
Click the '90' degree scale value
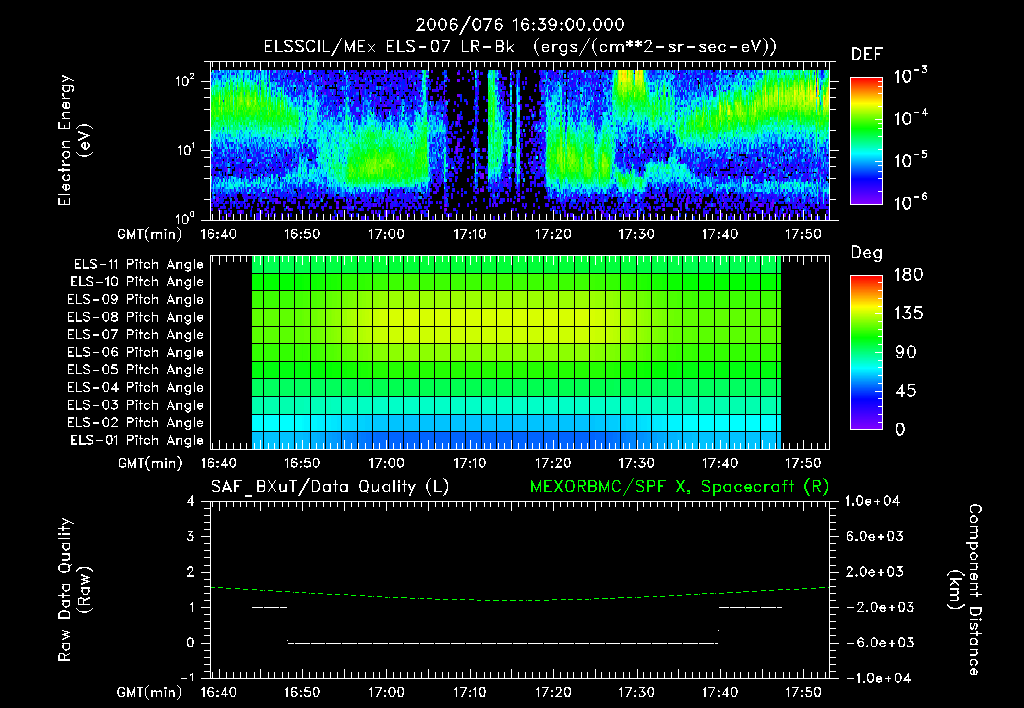[906, 352]
